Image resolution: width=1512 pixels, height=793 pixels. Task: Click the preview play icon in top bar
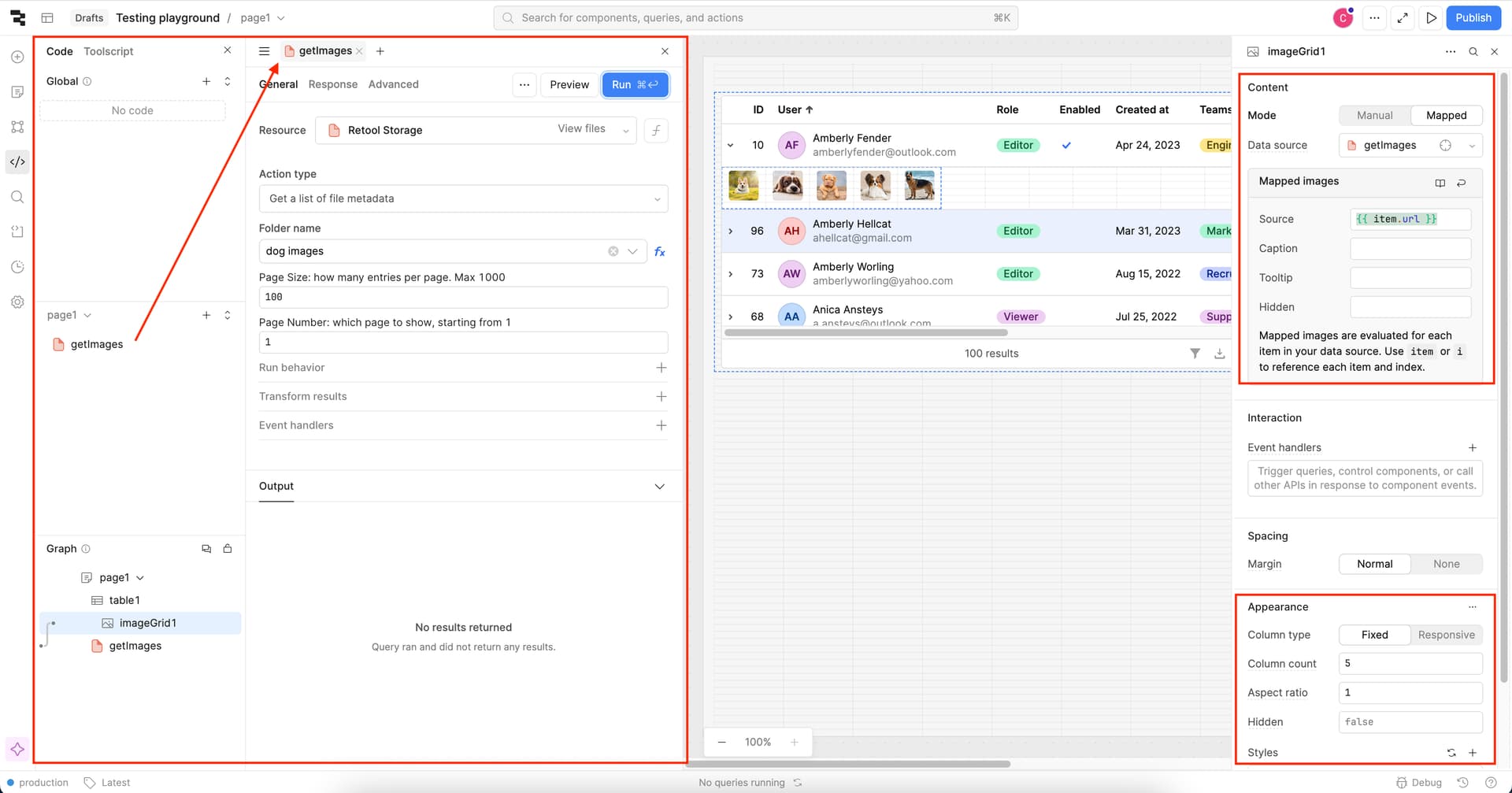click(x=1431, y=18)
